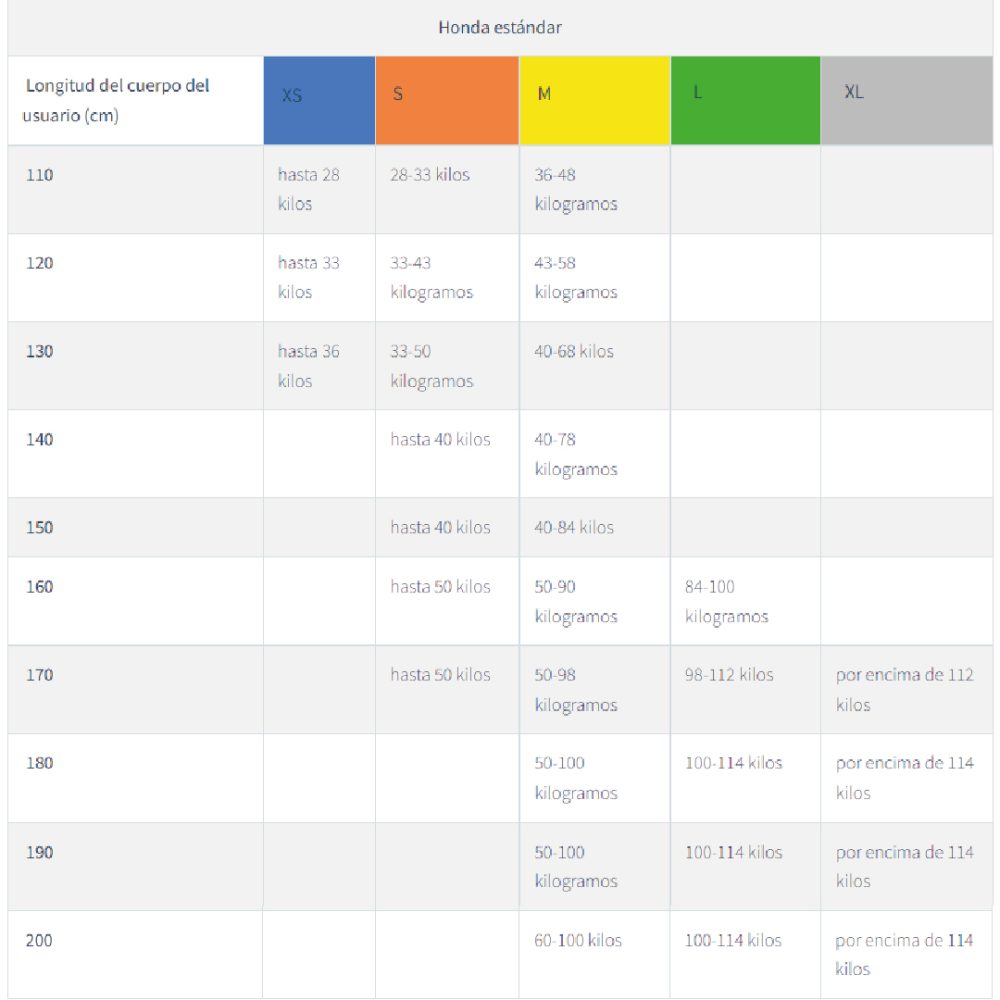Select the 200 cm row label
Screen dimensions: 1000x1000
[x=40, y=940]
